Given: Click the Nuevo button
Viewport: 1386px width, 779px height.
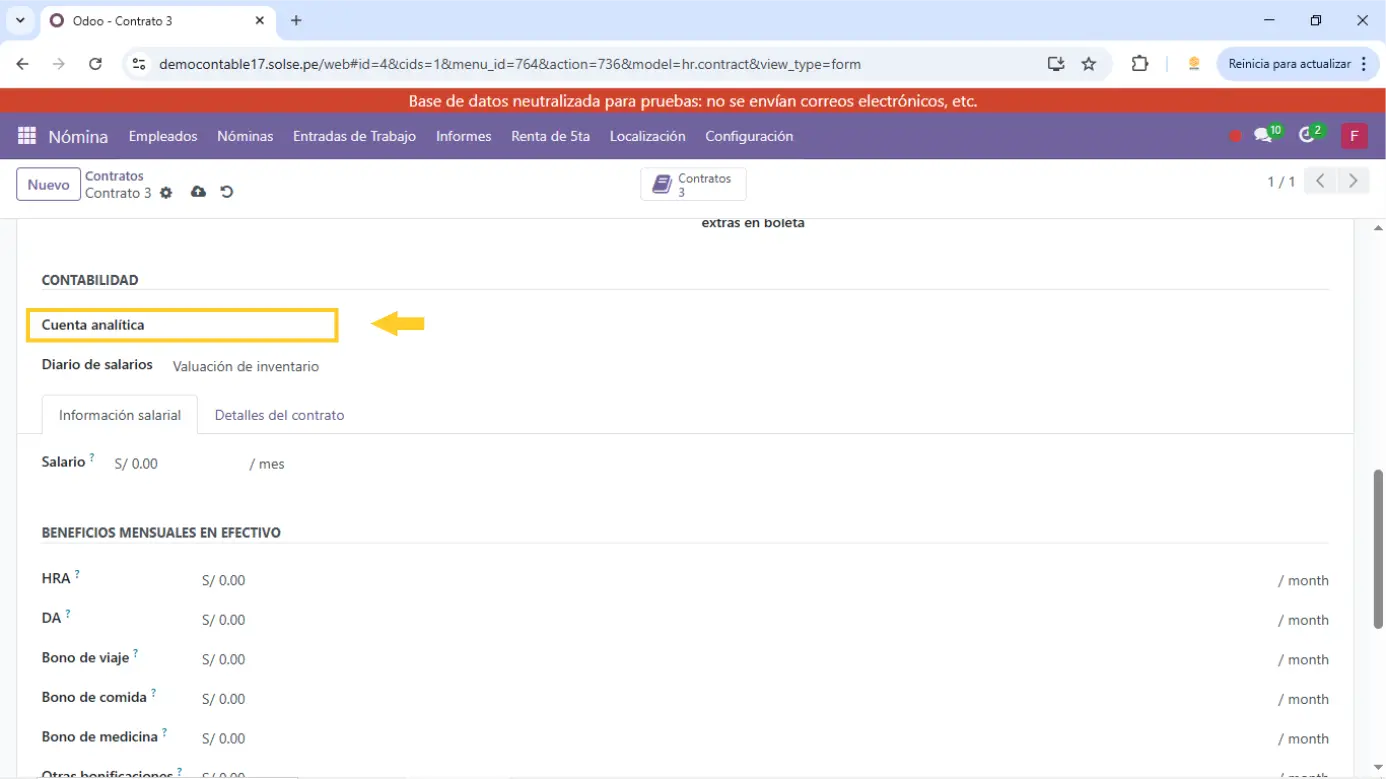Looking at the screenshot, I should click(48, 185).
